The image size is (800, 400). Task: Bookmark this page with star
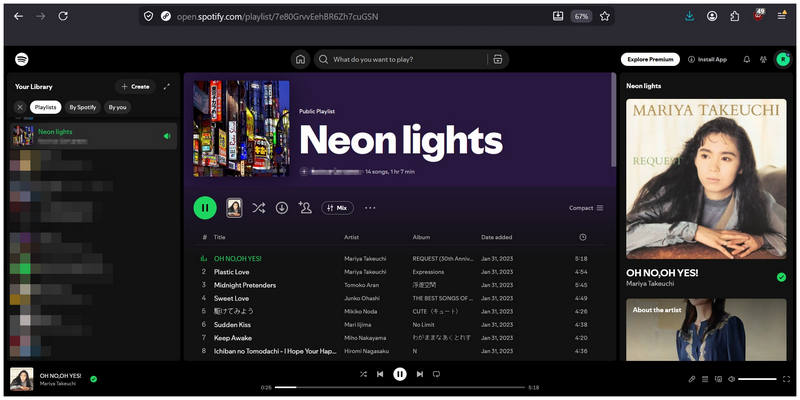point(605,16)
